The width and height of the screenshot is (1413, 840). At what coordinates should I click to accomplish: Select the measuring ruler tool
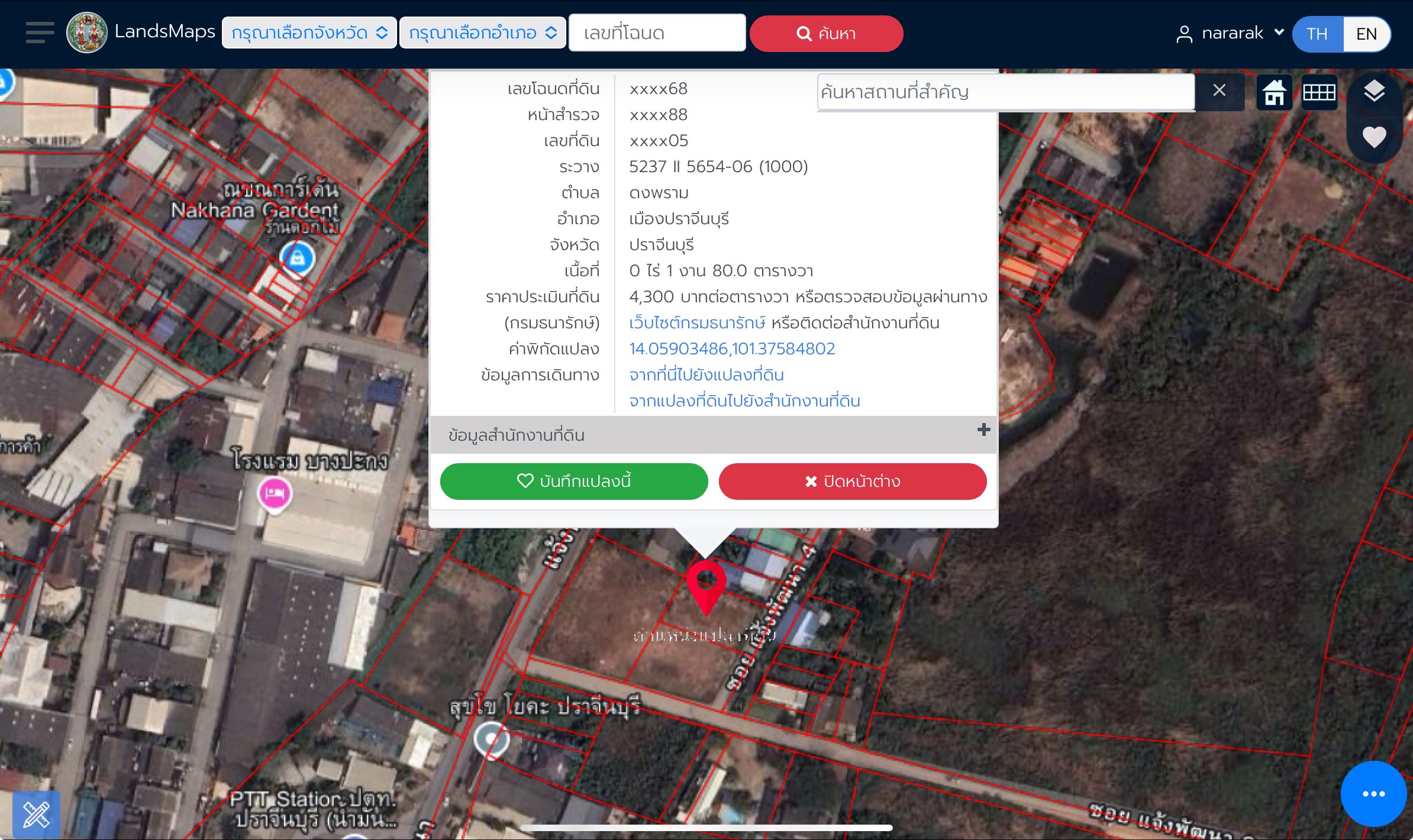[36, 815]
